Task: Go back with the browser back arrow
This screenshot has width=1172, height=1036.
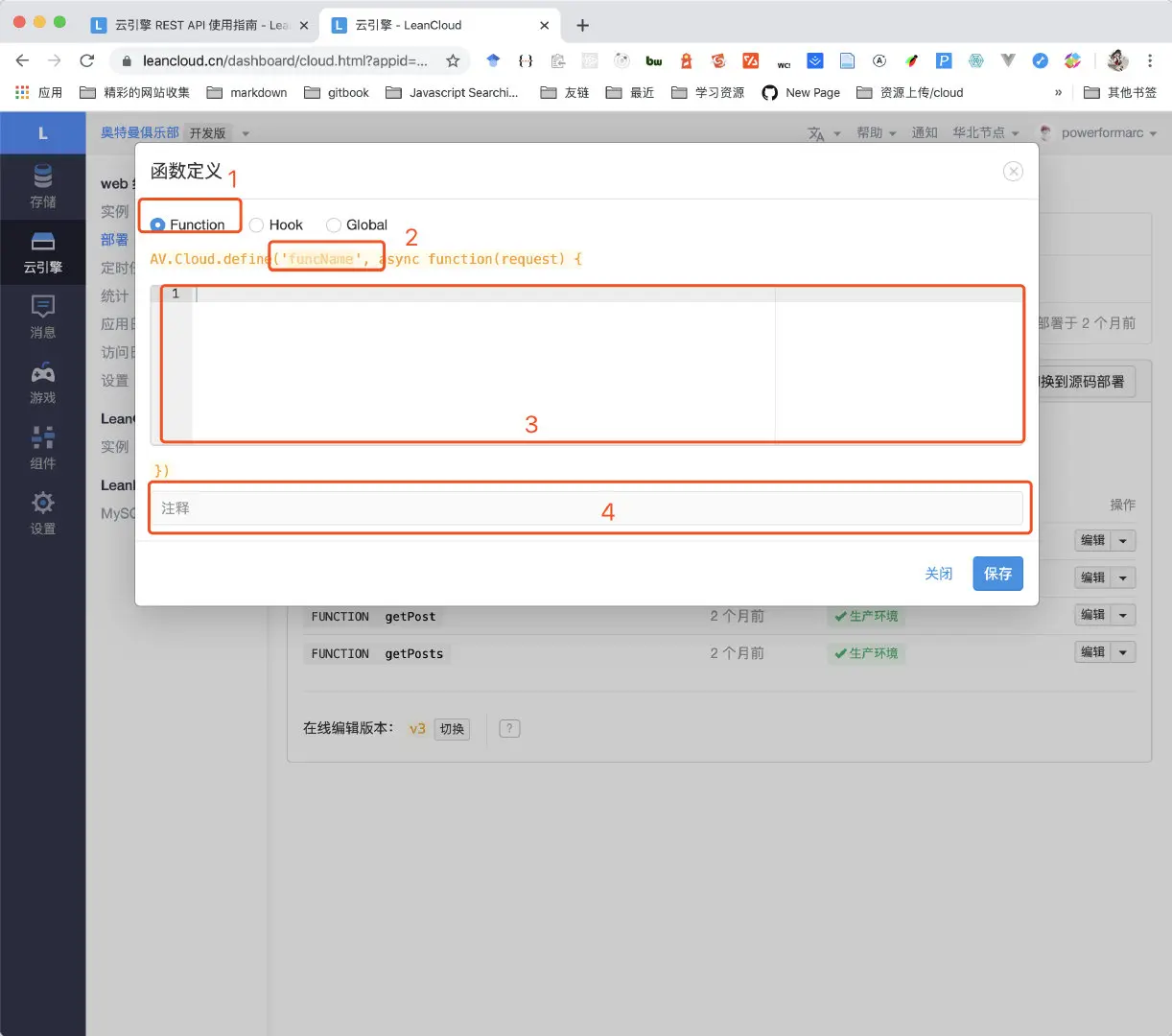Action: point(22,60)
